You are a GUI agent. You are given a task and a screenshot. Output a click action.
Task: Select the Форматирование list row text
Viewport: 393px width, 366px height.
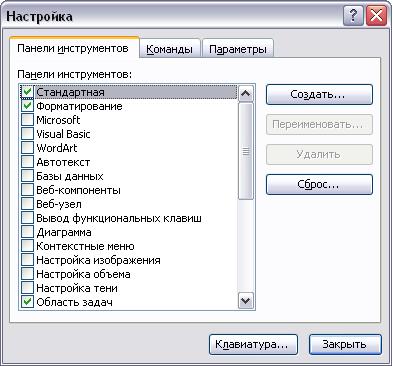click(79, 106)
